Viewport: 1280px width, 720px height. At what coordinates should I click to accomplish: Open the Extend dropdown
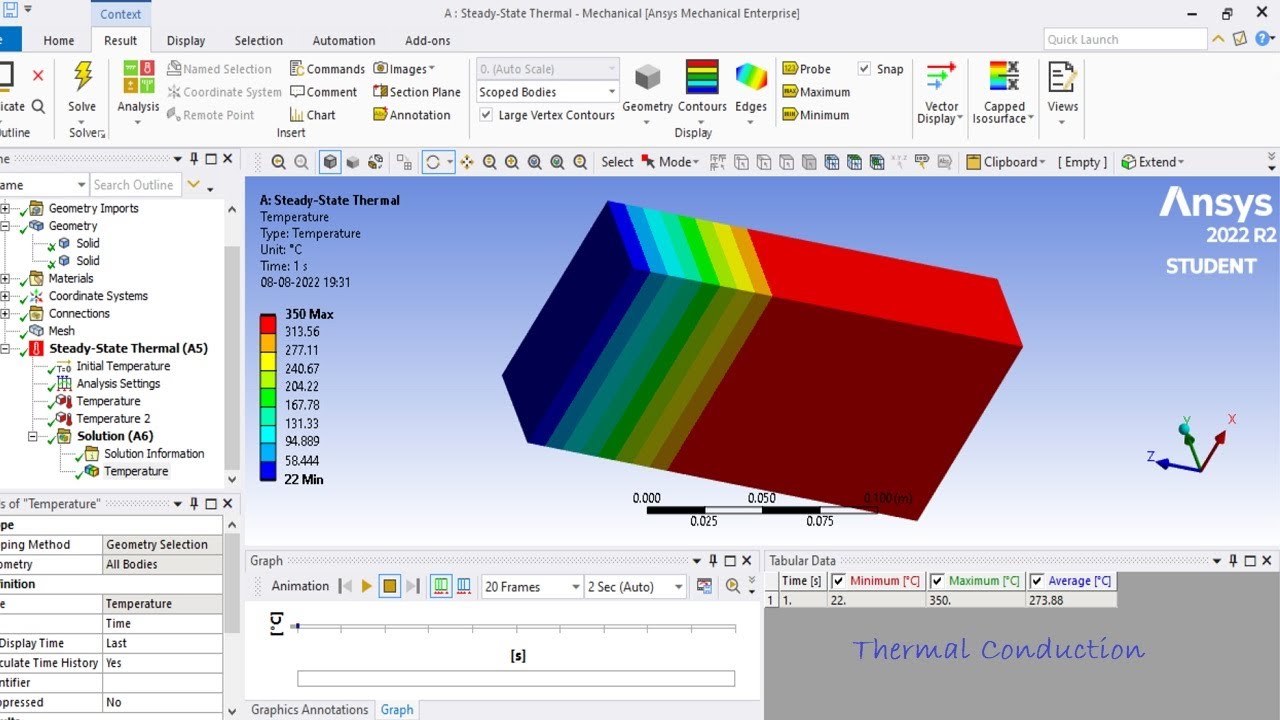[x=1152, y=162]
